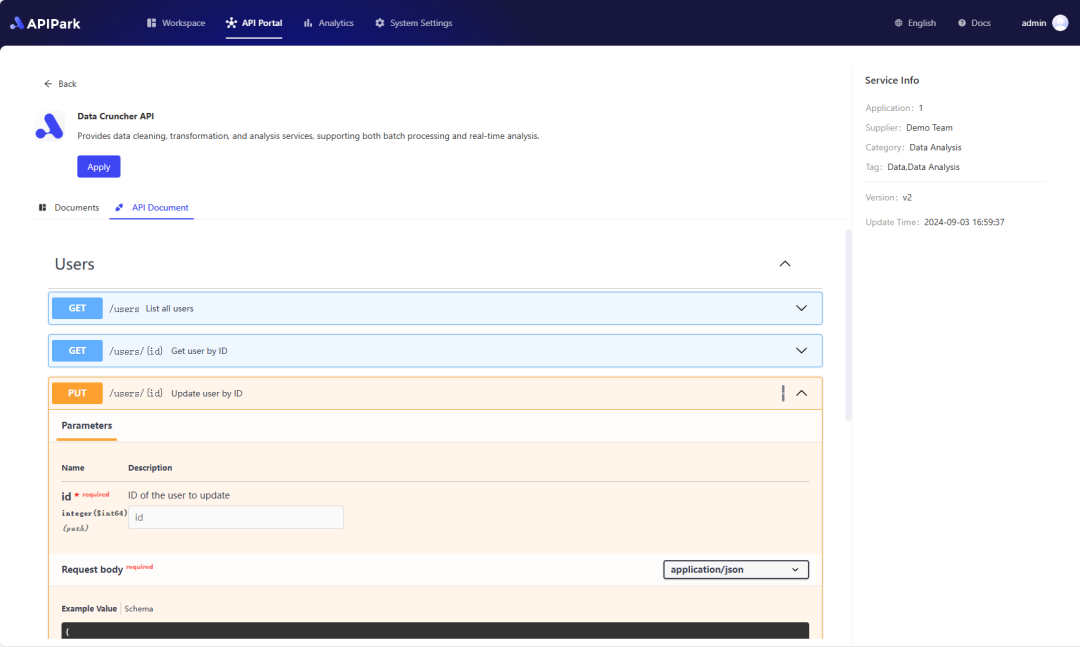Expand the GET /users/{id} endpoint
This screenshot has width=1080, height=647.
[801, 351]
